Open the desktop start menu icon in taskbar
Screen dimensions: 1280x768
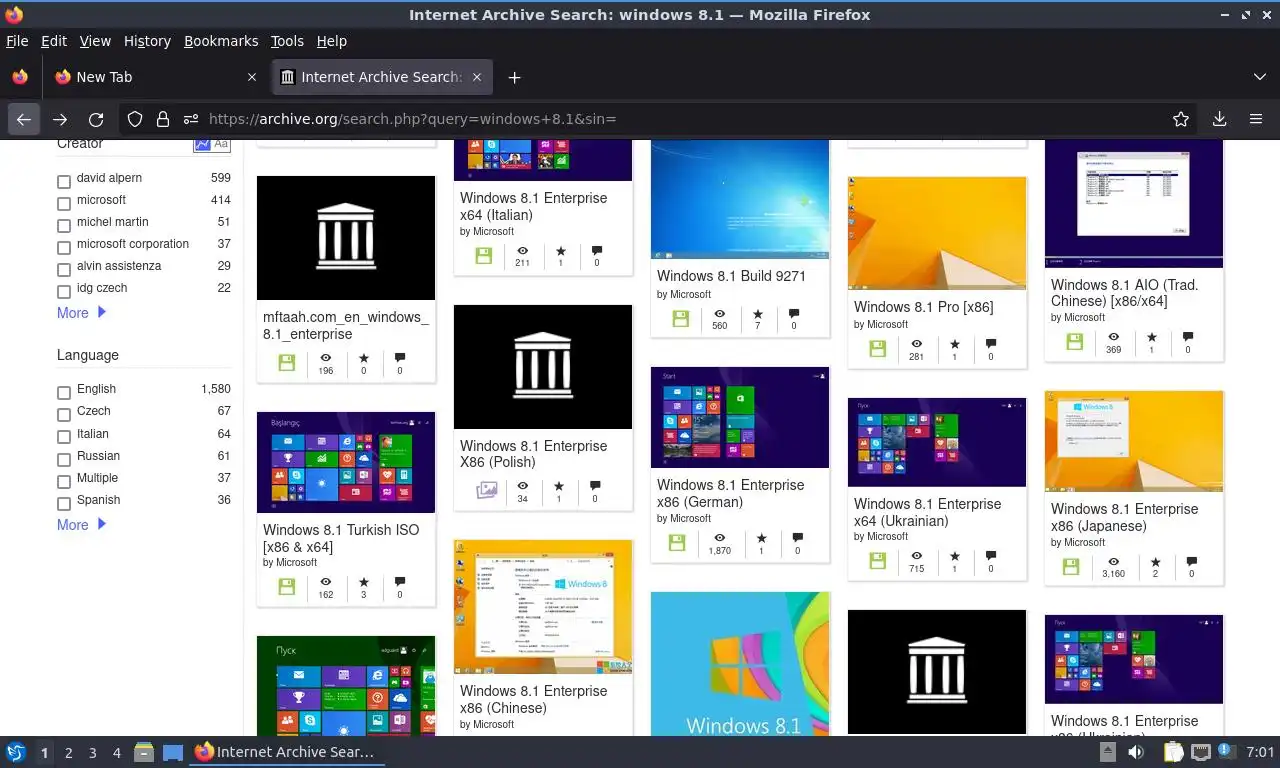[x=15, y=752]
